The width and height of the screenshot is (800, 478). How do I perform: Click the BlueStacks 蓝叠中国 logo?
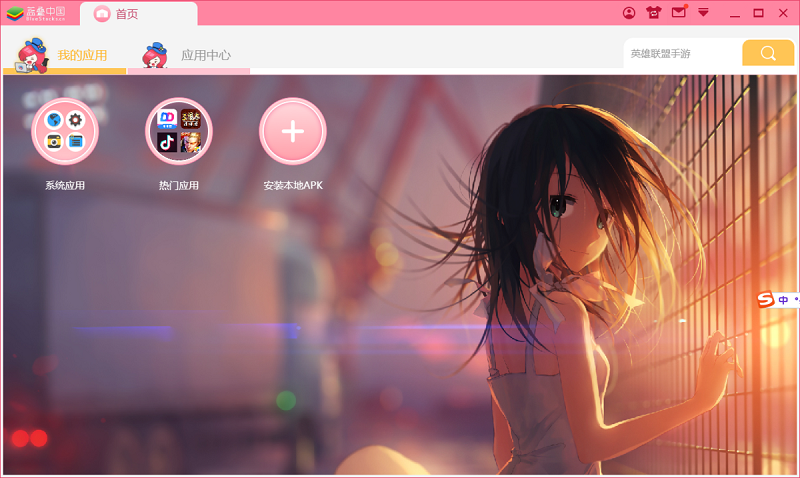(x=36, y=13)
